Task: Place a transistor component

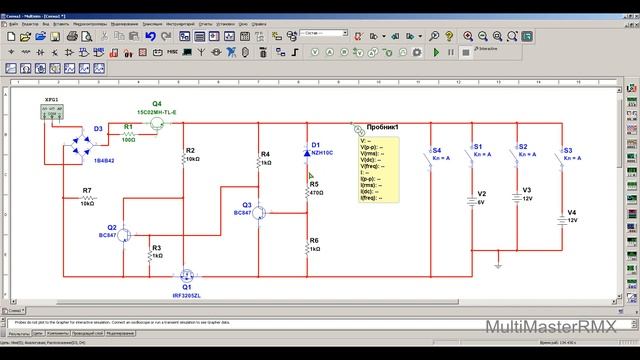Action: tap(55, 52)
